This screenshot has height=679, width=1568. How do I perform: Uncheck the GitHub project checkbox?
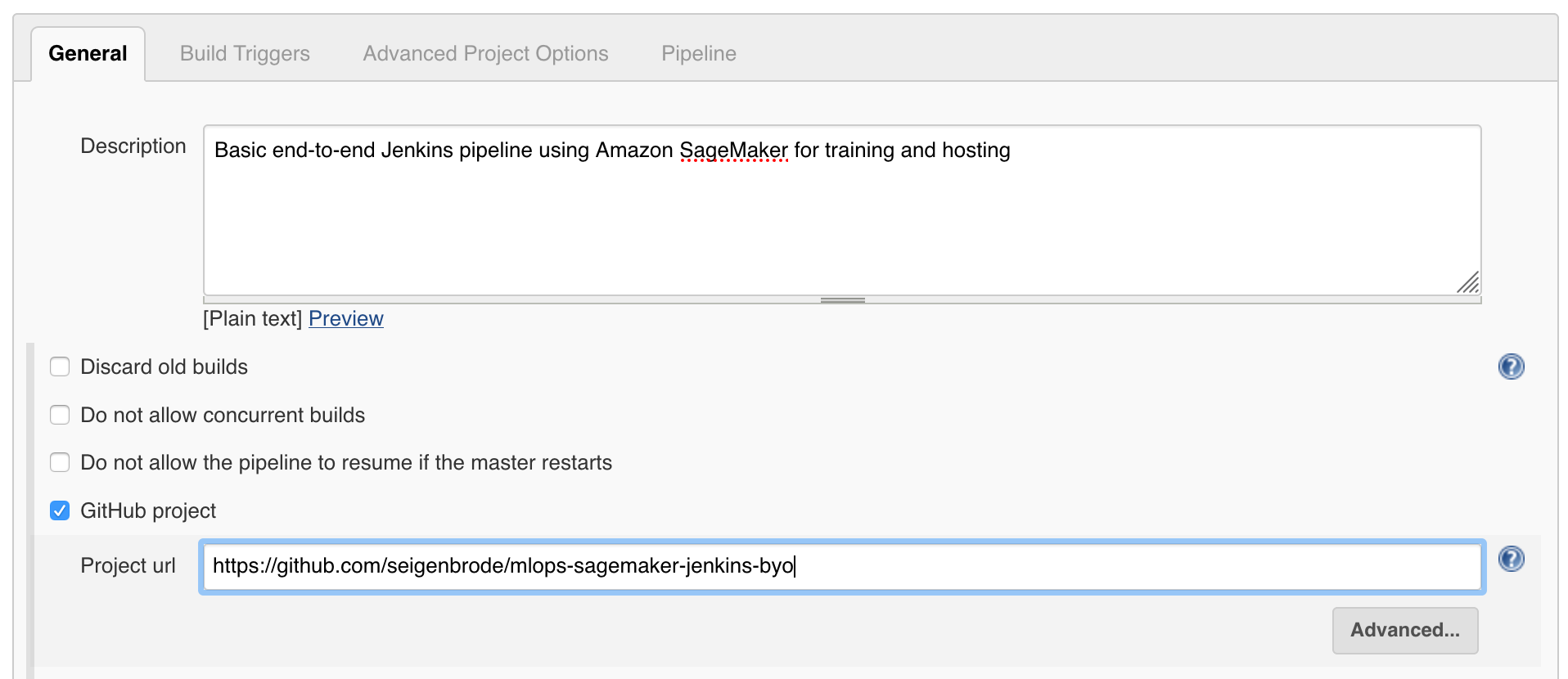pyautogui.click(x=60, y=510)
